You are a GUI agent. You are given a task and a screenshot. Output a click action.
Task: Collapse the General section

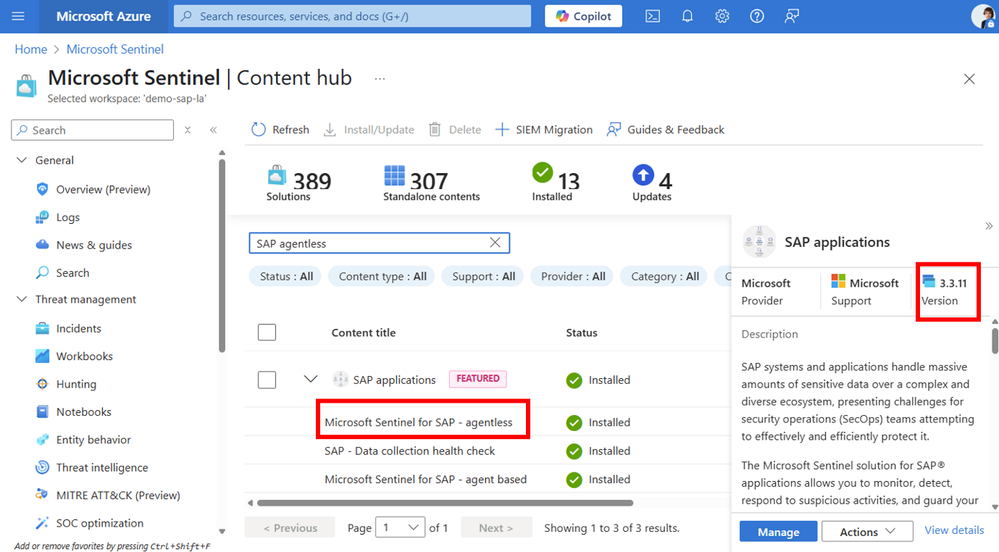pos(22,160)
